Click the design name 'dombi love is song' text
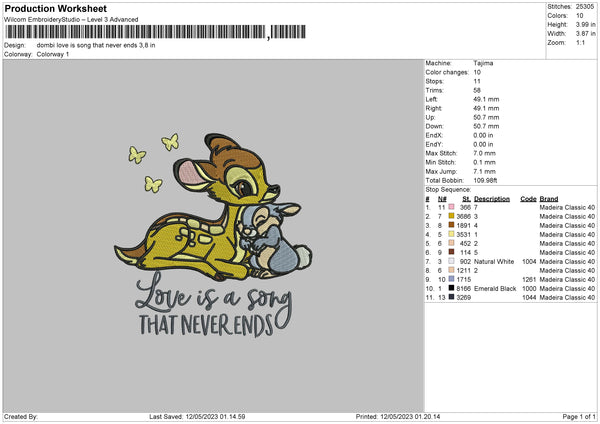 tap(96, 45)
